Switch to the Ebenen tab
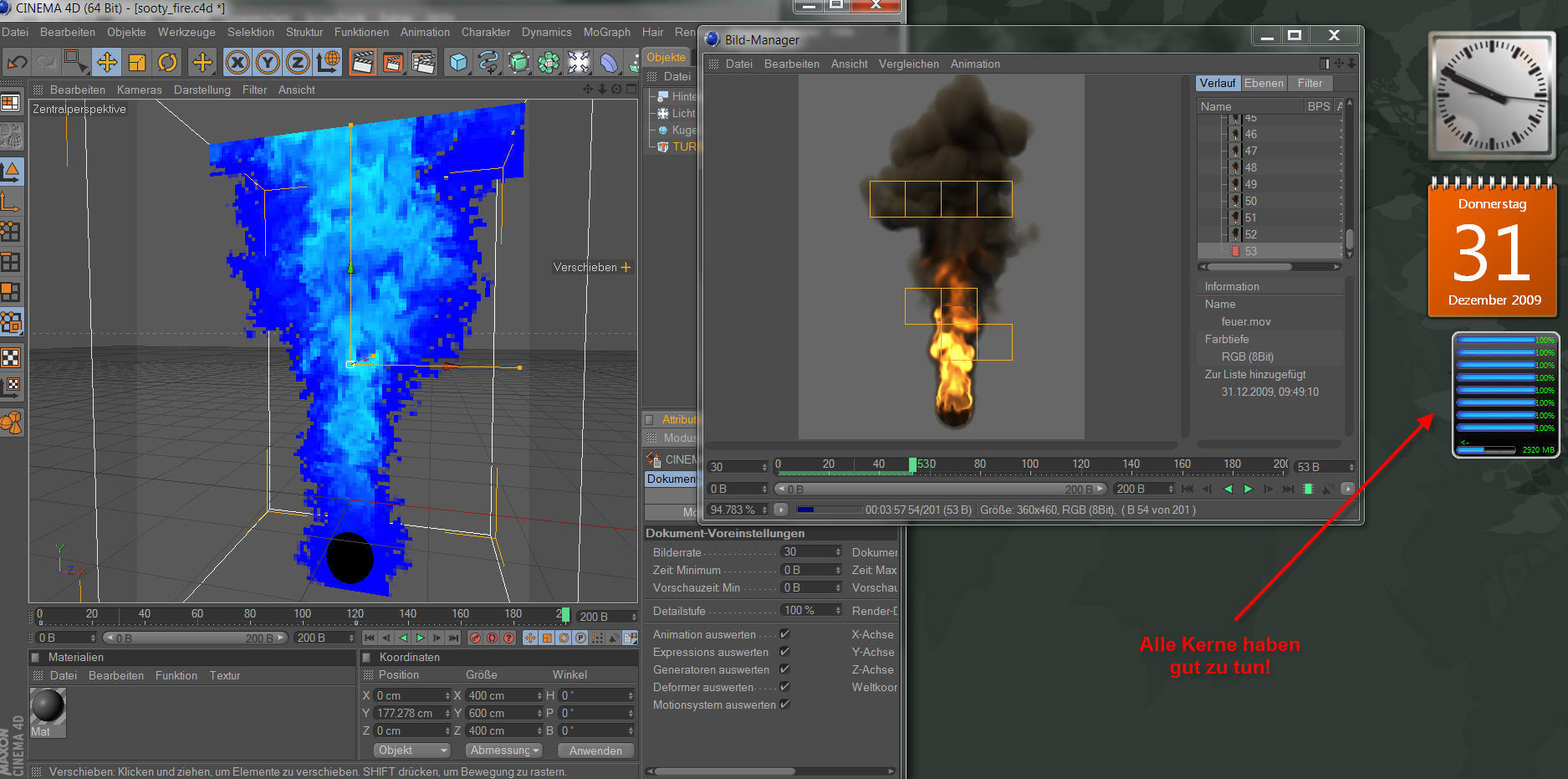 1264,83
